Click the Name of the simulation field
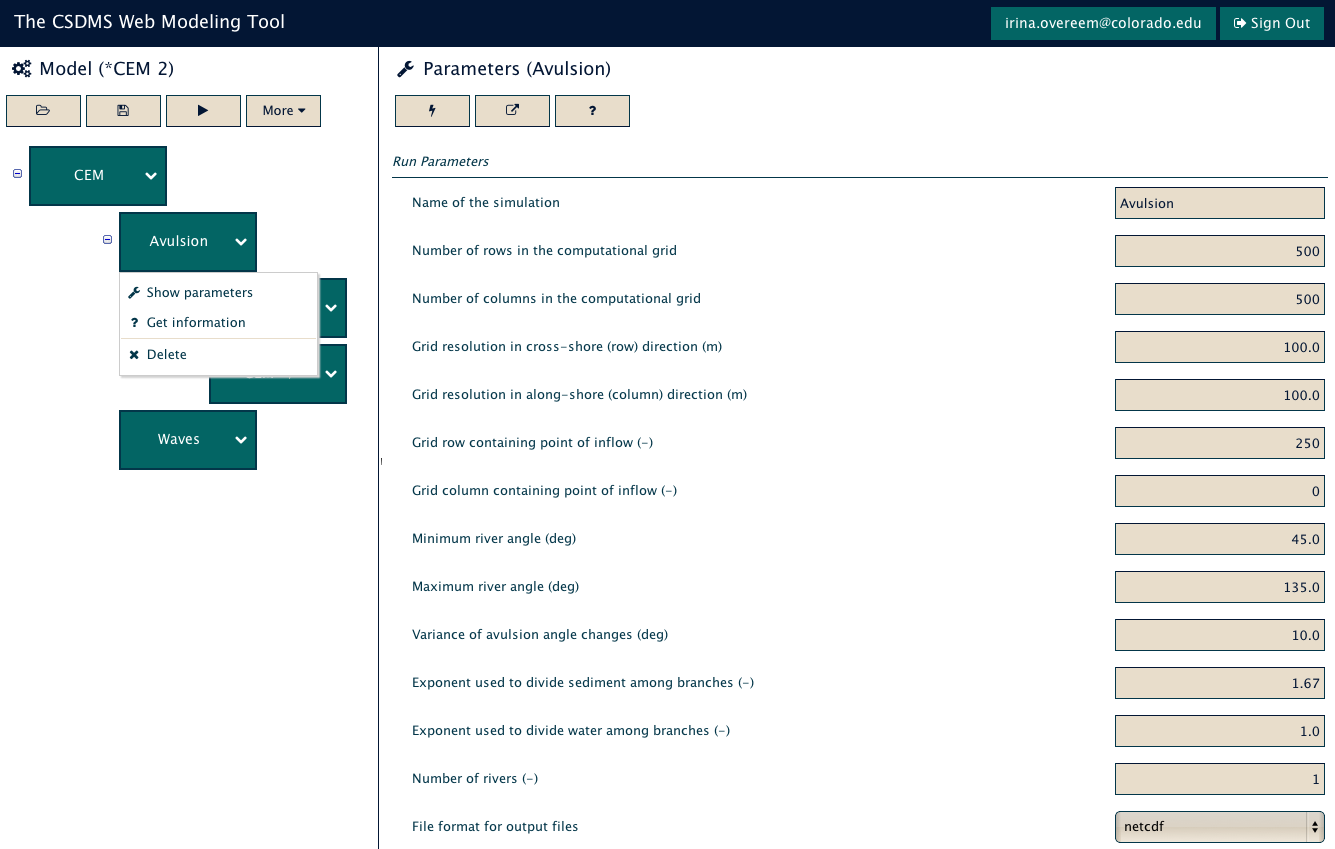 (1219, 203)
